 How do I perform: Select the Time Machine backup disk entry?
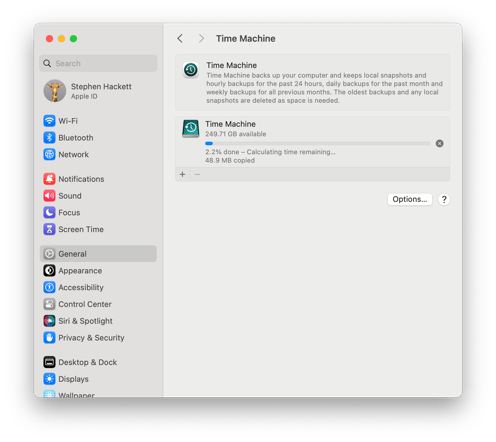312,142
